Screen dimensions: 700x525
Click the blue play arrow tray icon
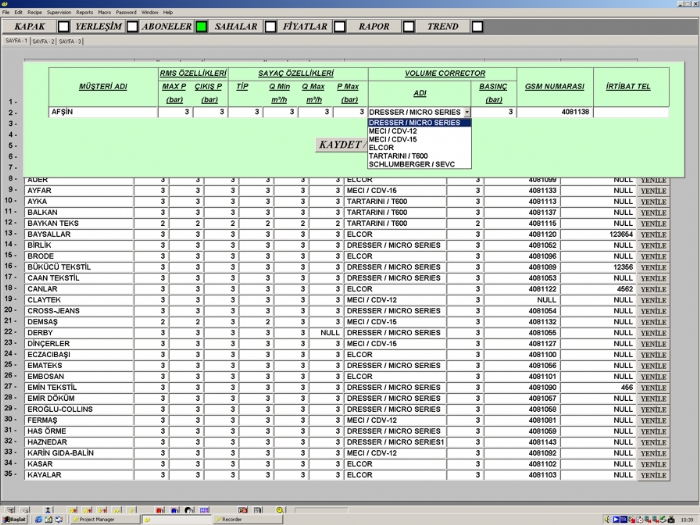(616, 520)
